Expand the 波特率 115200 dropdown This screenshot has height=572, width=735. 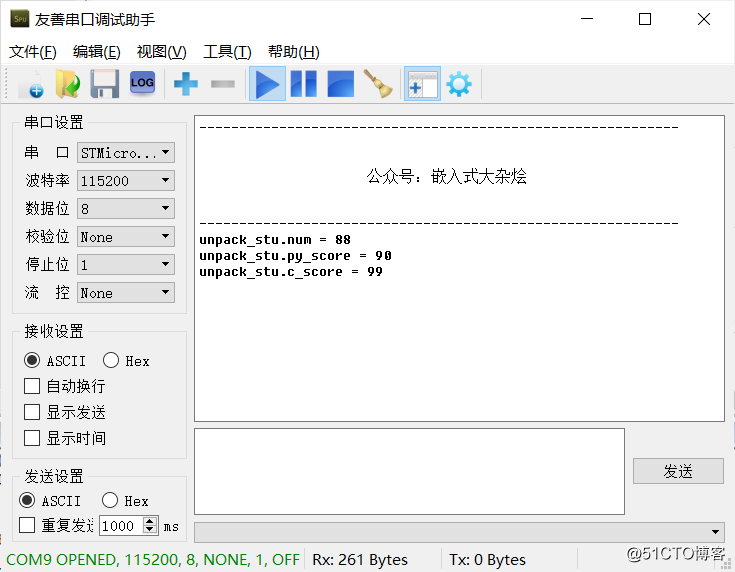[126, 181]
